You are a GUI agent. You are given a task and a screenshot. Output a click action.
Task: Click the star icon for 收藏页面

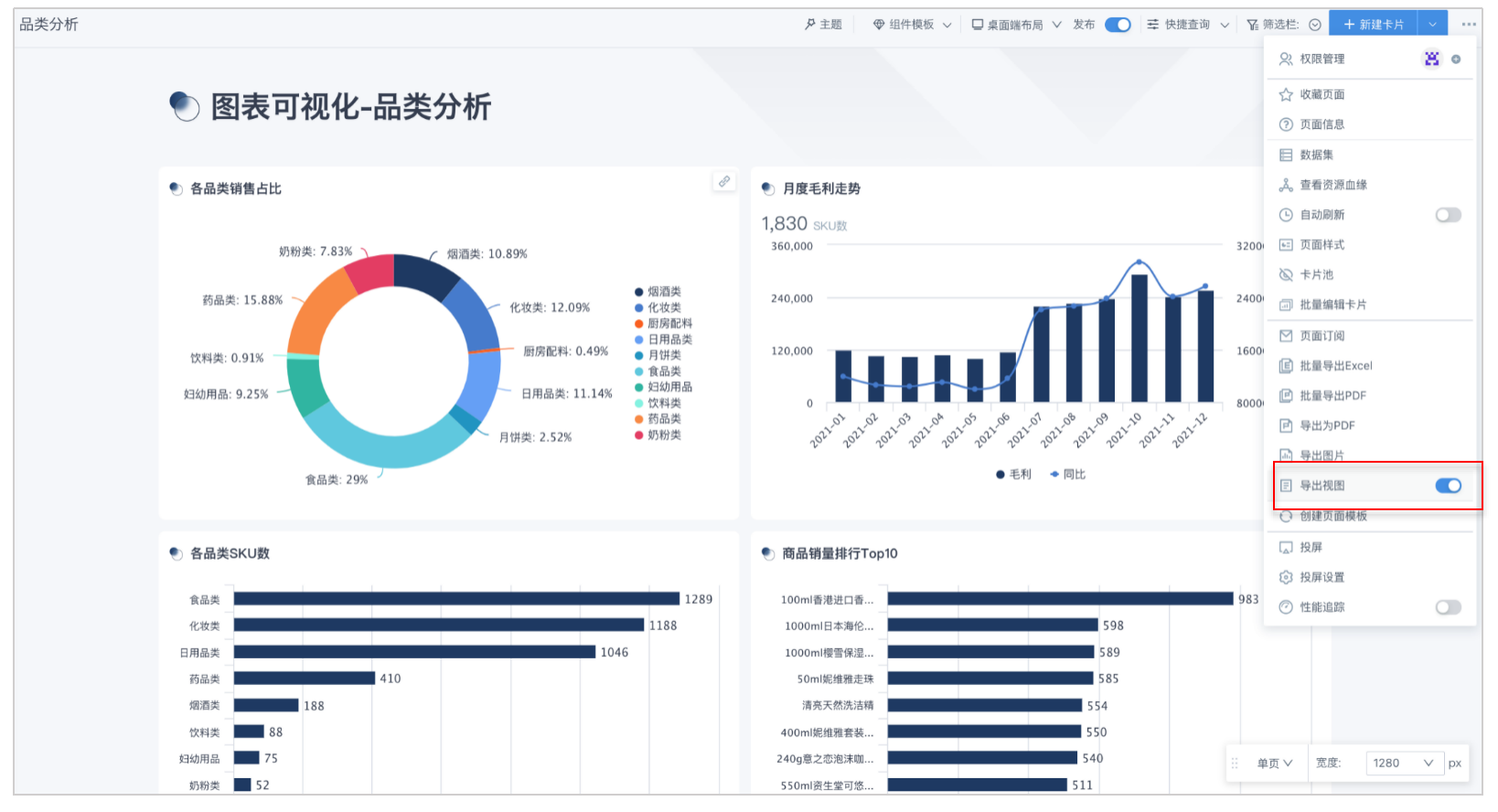point(1286,95)
